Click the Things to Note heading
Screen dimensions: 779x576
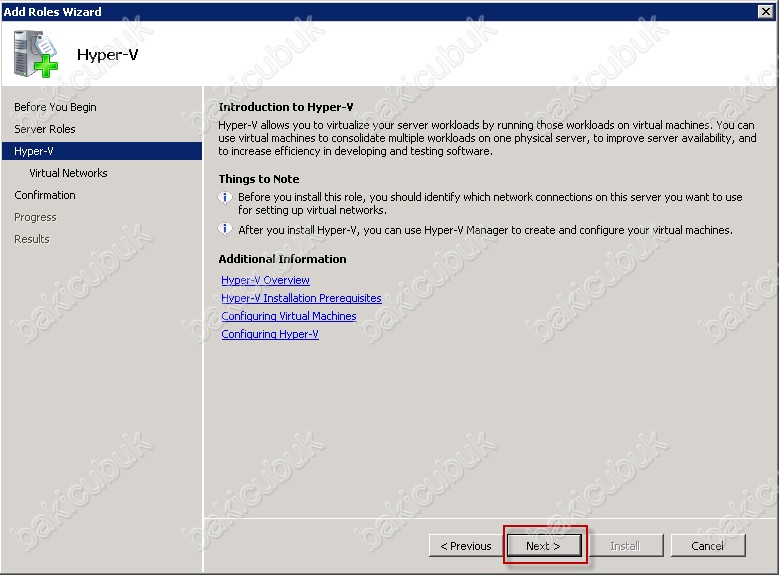coord(258,179)
